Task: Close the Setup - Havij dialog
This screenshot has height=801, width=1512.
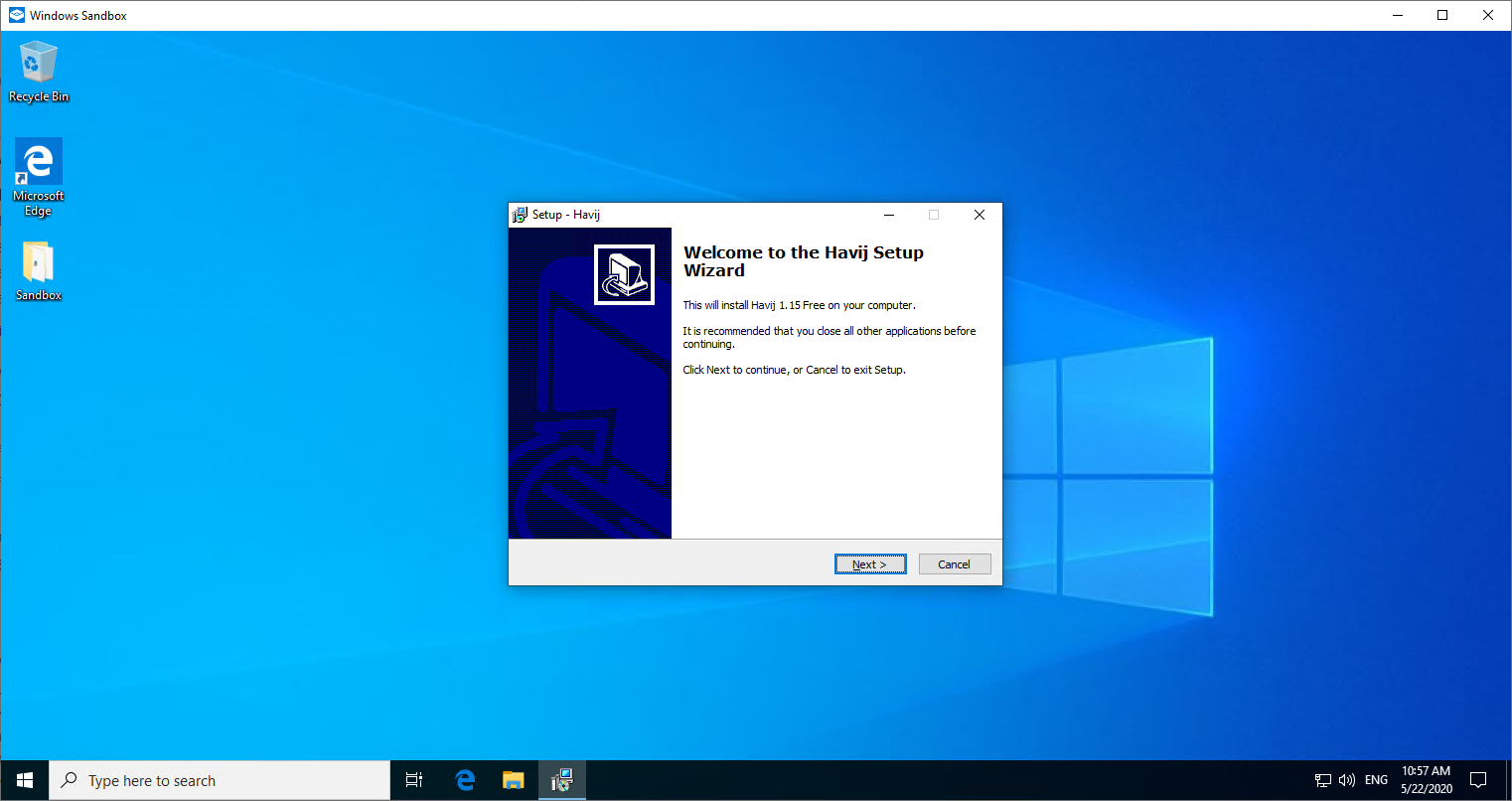Action: click(979, 215)
